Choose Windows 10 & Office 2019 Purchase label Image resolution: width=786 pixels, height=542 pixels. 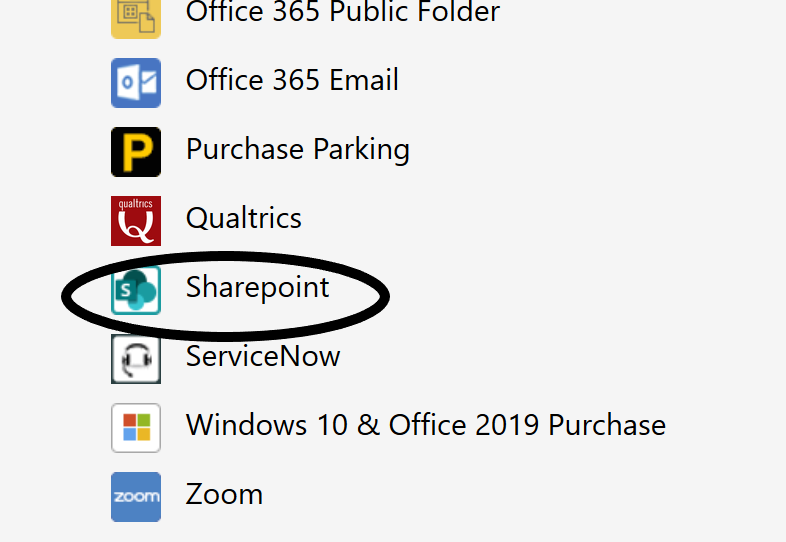coord(425,425)
